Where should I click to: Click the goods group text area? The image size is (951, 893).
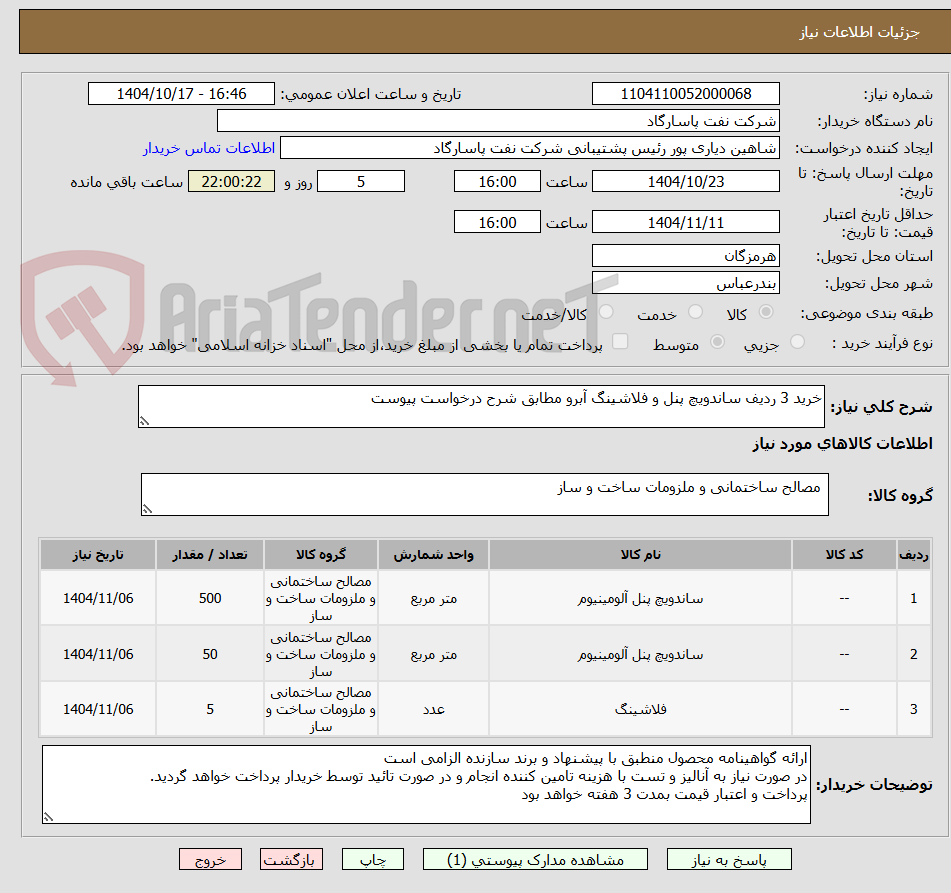pyautogui.click(x=485, y=494)
